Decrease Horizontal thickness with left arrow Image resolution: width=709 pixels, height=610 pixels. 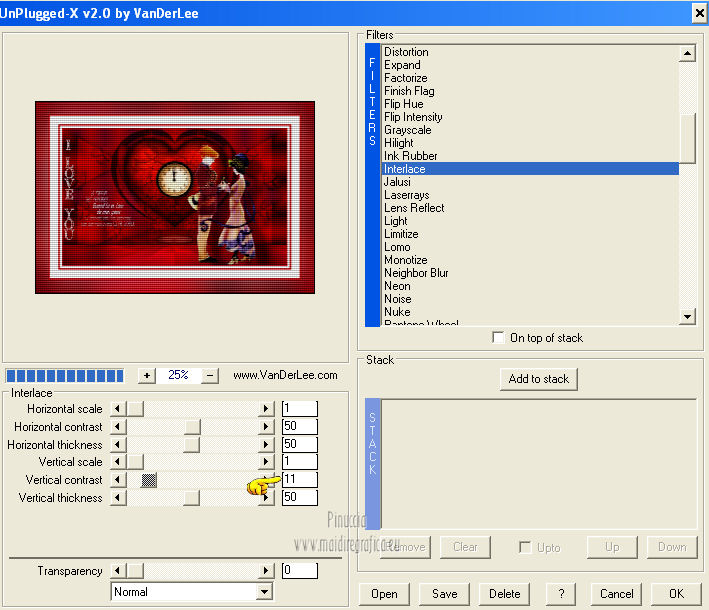[x=118, y=444]
